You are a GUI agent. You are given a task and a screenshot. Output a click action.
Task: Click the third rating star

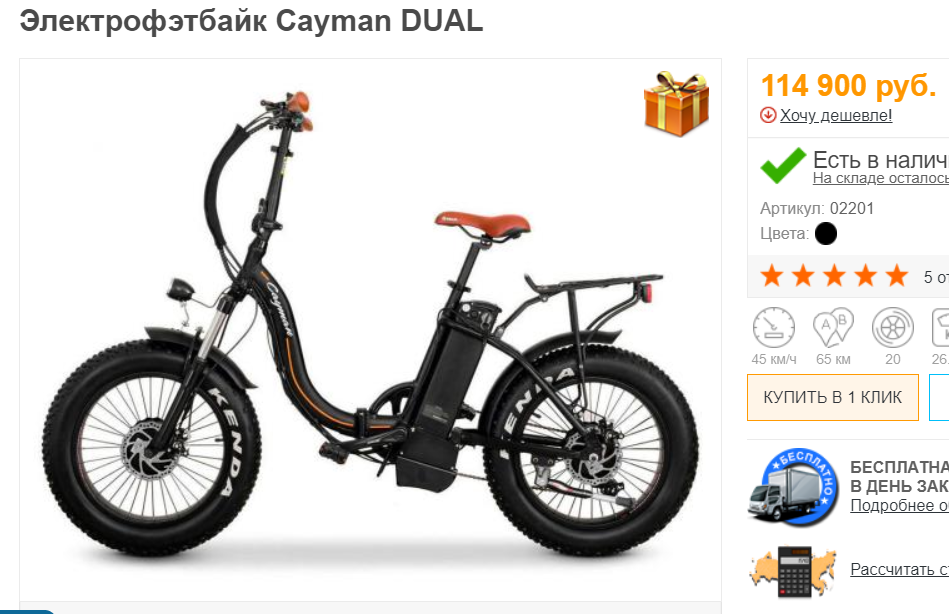[835, 276]
